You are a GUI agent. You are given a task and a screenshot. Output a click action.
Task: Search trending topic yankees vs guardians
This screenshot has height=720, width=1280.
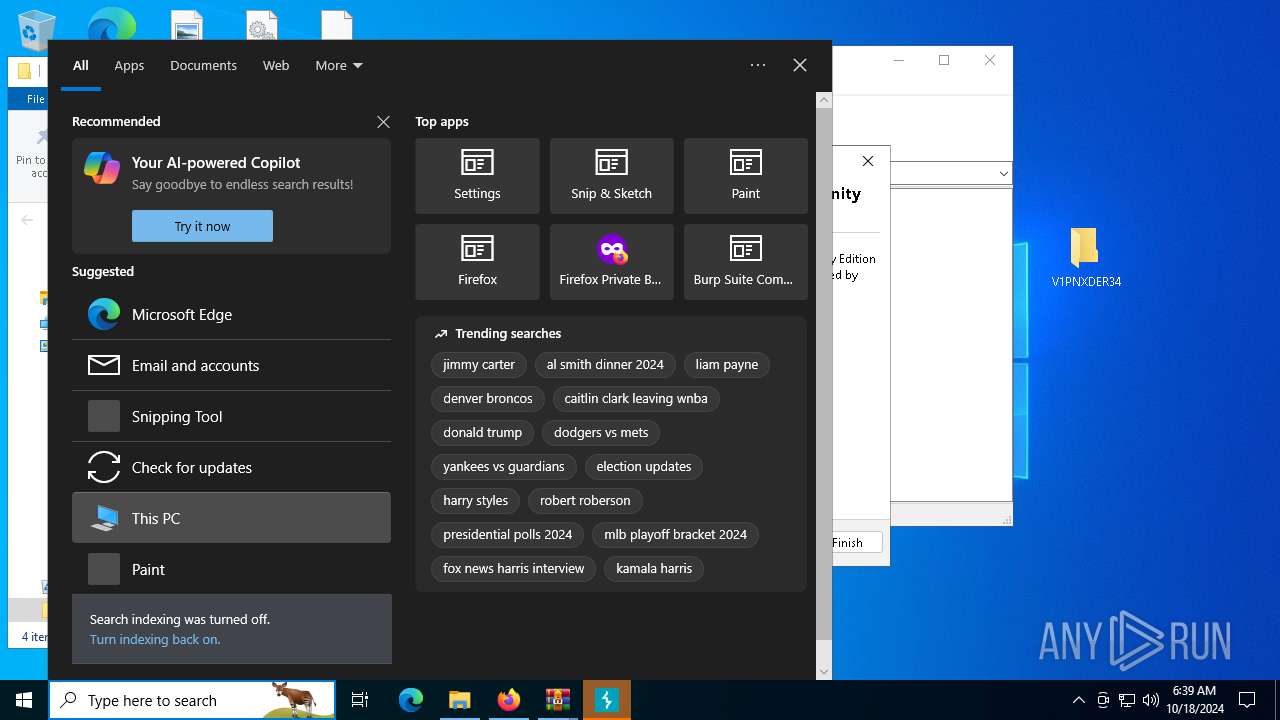click(x=504, y=467)
